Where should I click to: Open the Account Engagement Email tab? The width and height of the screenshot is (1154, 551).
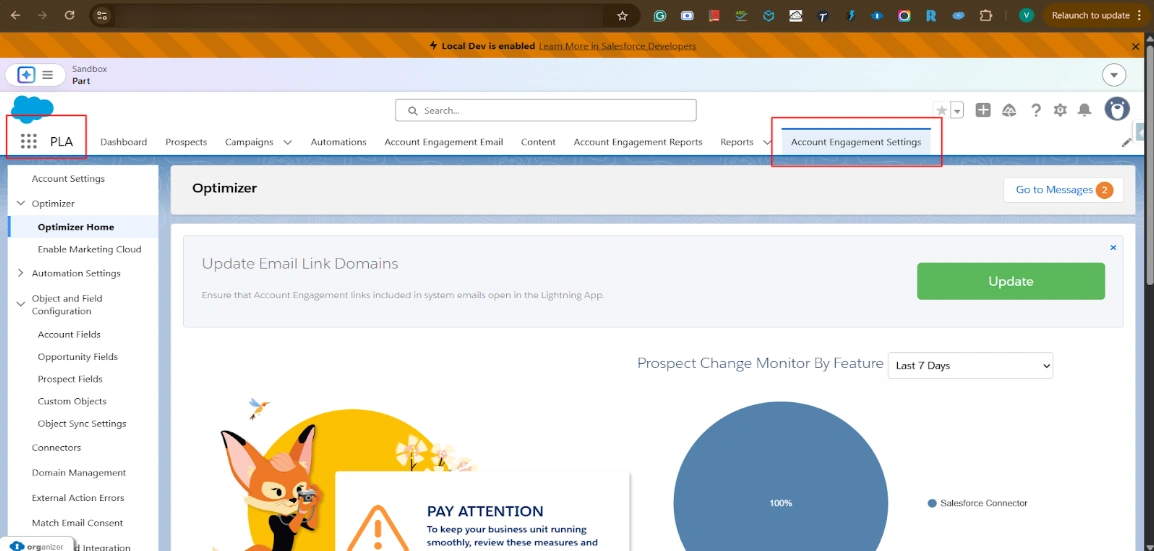[x=444, y=142]
